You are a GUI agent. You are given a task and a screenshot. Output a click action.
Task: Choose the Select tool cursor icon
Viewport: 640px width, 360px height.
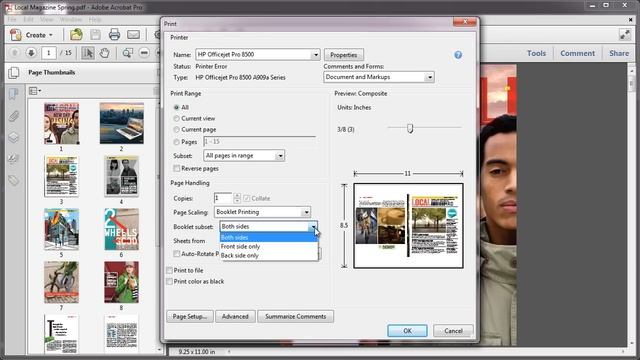88,53
